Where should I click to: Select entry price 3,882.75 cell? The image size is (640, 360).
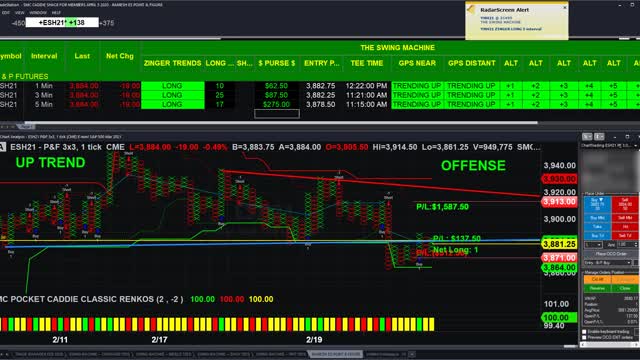pyautogui.click(x=321, y=86)
